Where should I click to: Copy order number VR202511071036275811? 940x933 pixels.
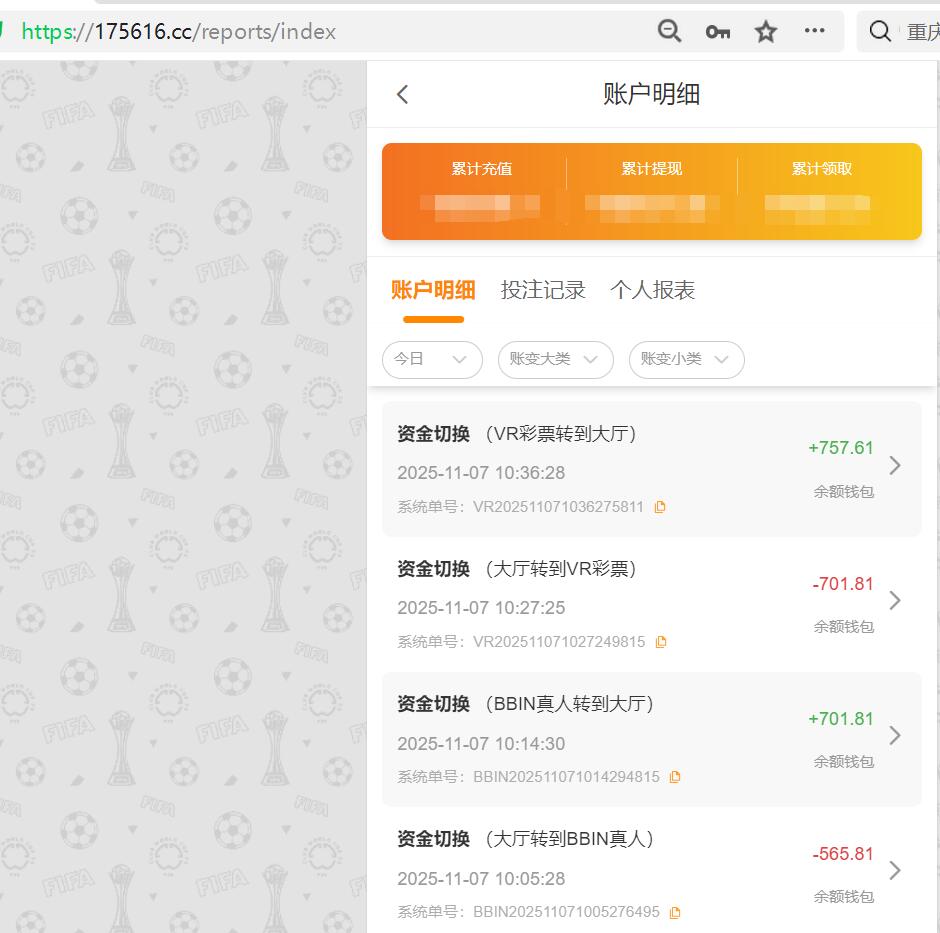(659, 507)
